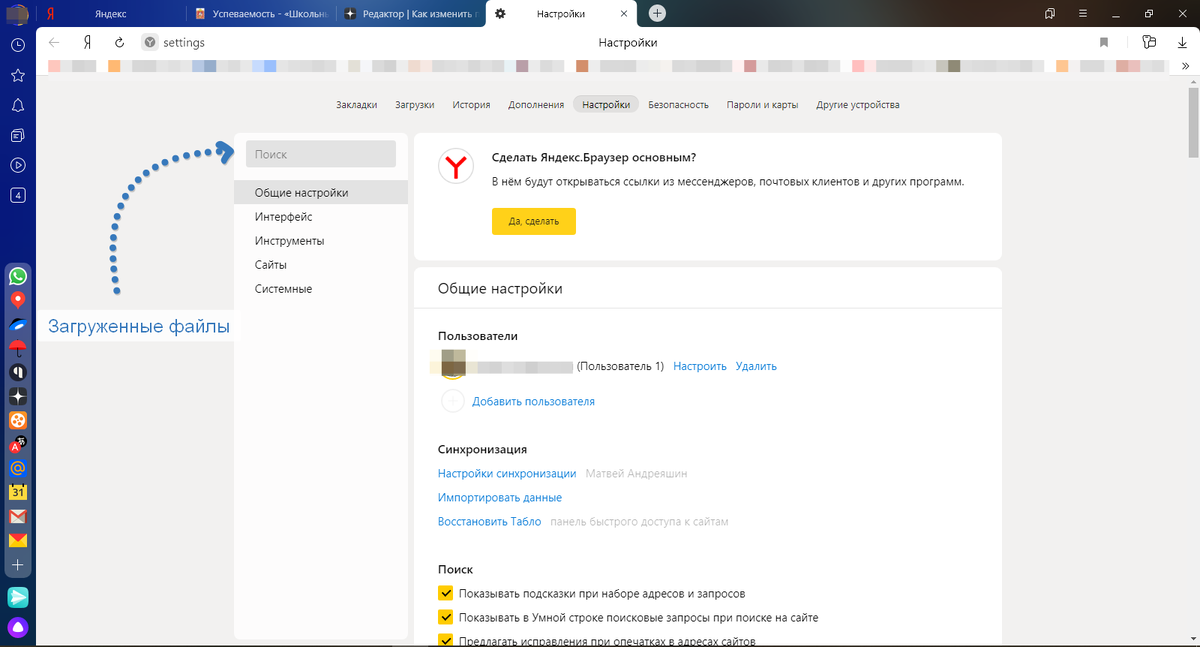Click the Yandex browser red Y logo
This screenshot has height=647, width=1200.
point(456,166)
